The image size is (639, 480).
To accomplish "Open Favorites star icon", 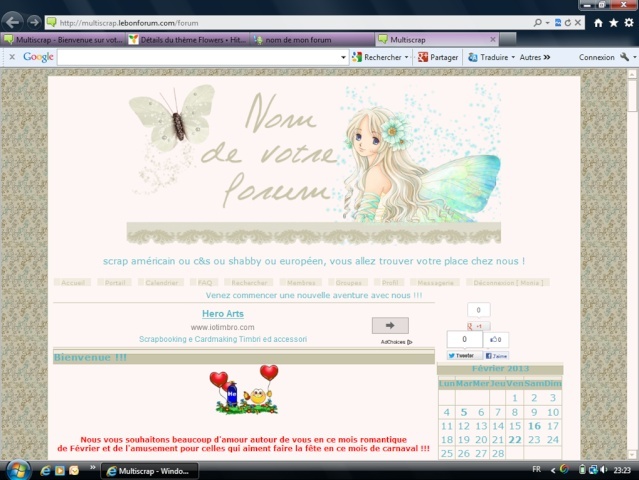I will point(613,23).
